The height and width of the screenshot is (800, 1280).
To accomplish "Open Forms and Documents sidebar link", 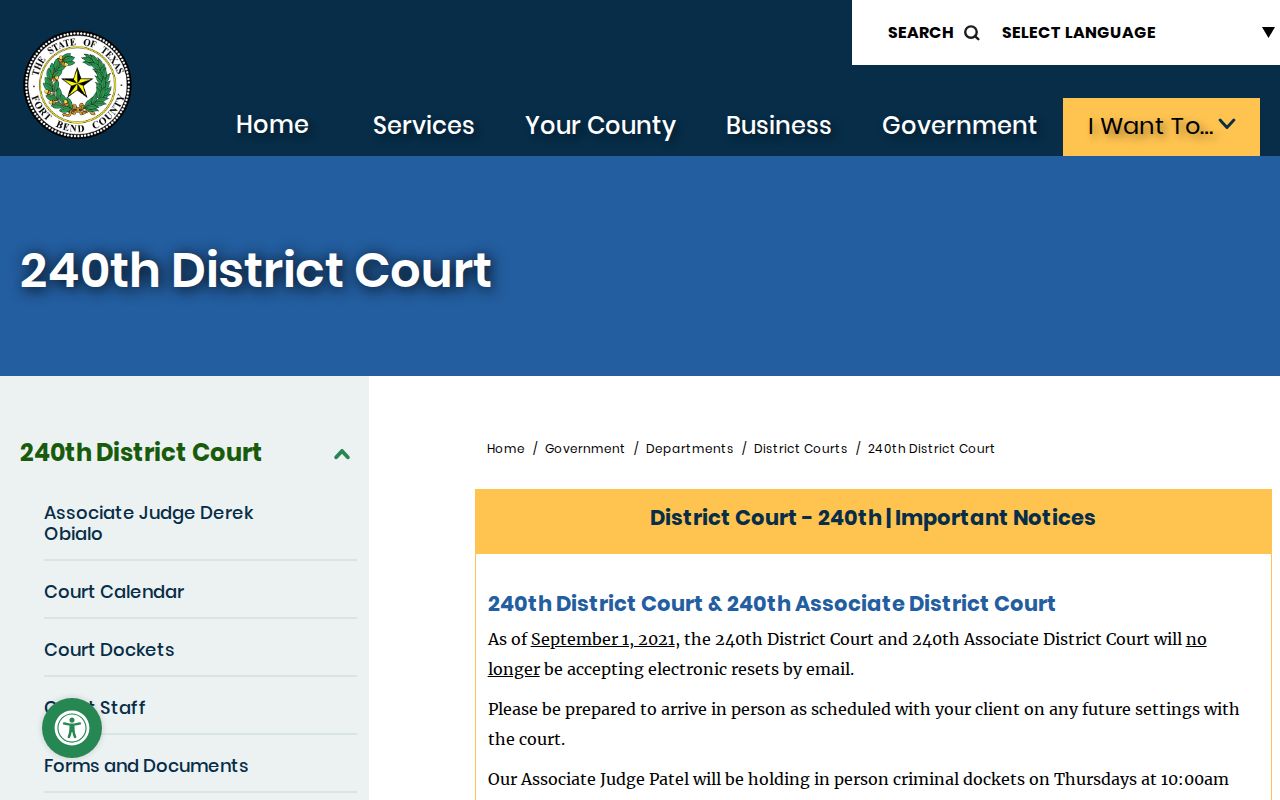I will click(x=146, y=766).
